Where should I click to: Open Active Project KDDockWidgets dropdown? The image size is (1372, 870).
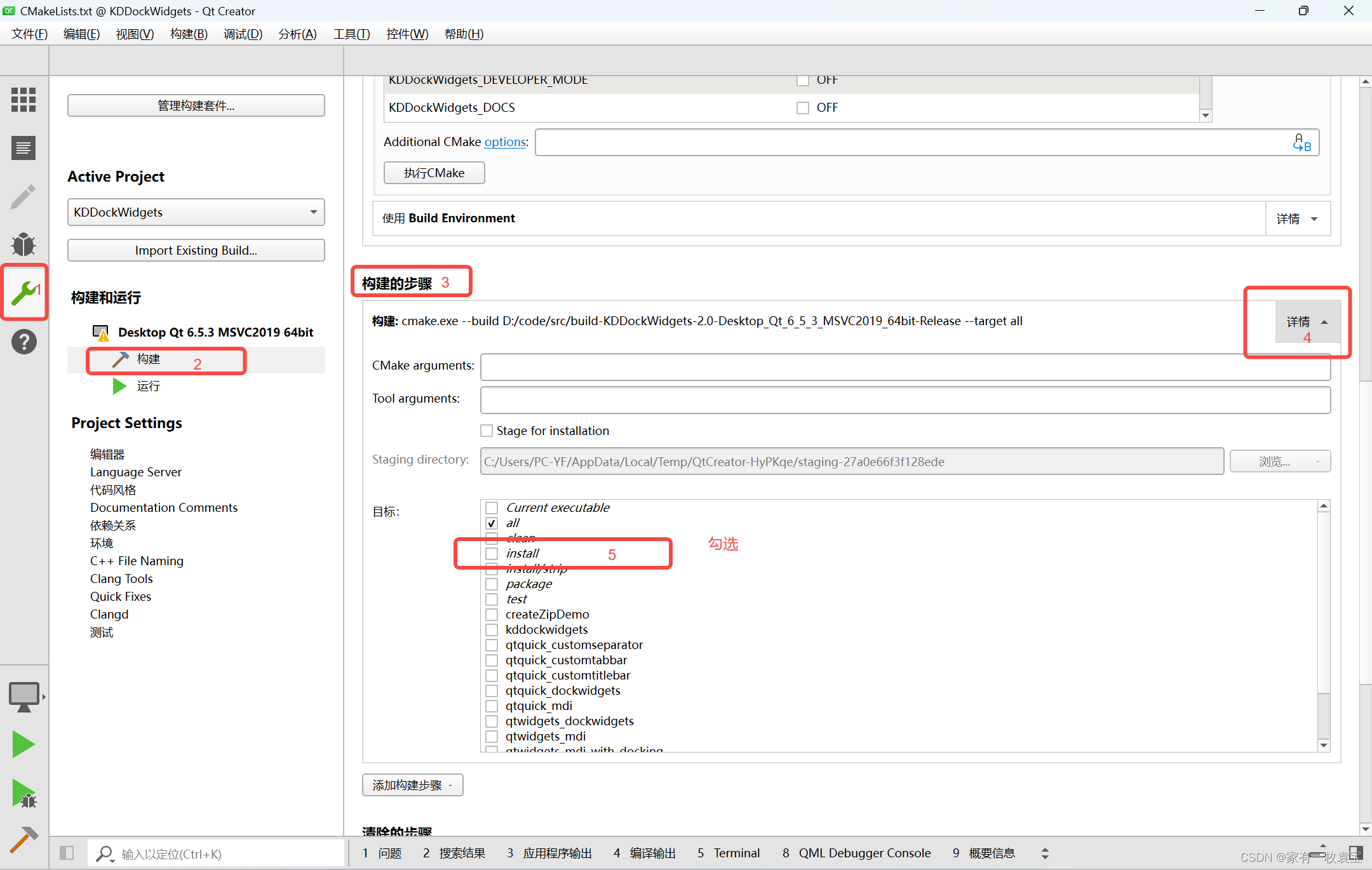196,212
